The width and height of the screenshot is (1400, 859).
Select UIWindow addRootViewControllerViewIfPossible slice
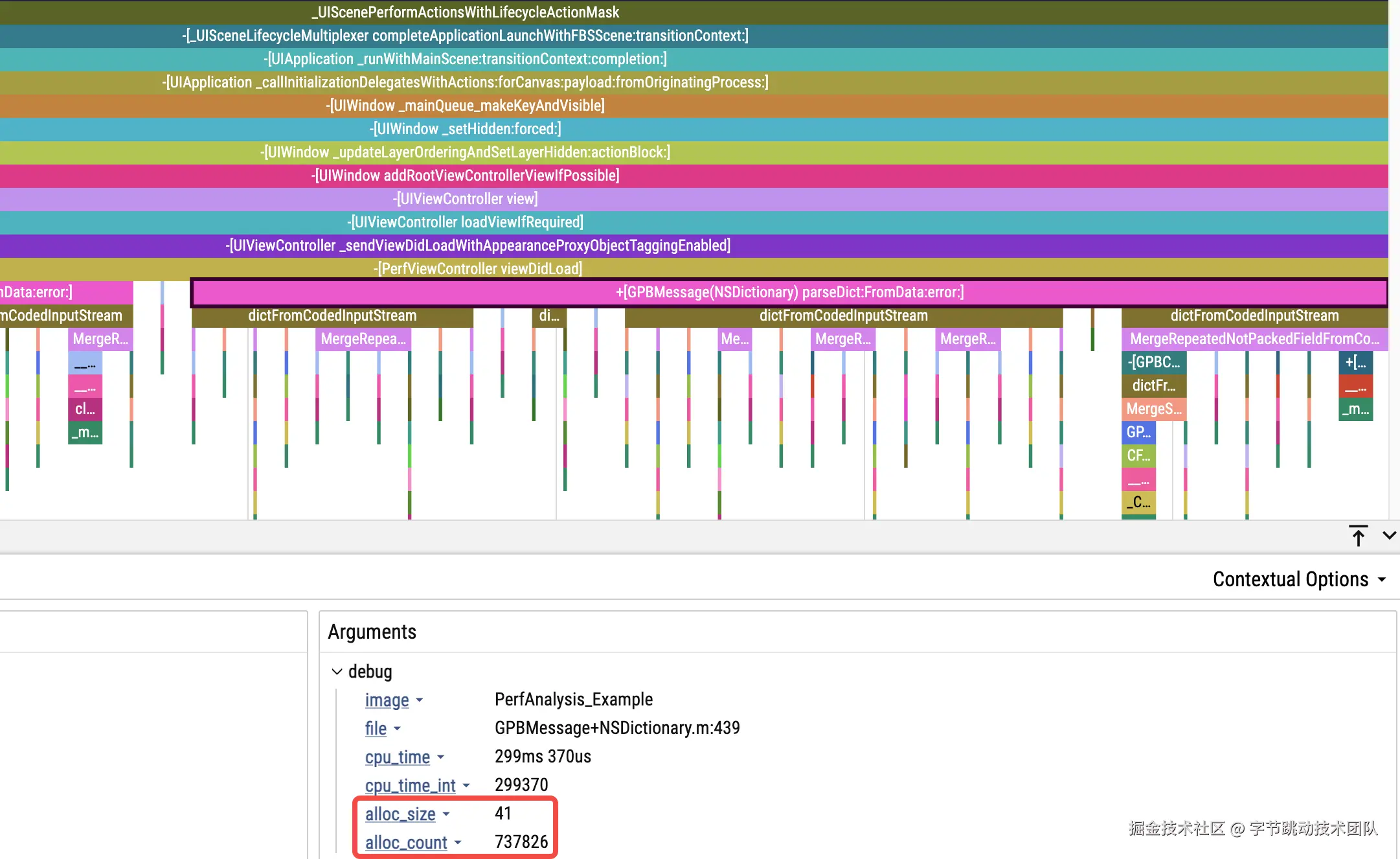[x=465, y=176]
